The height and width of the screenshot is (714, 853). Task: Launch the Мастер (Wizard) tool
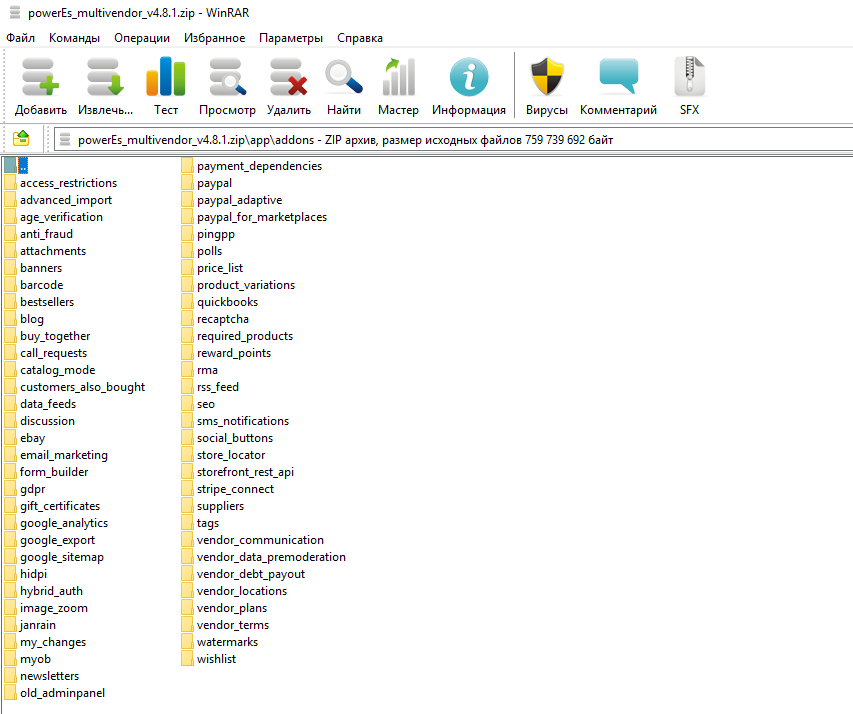[398, 77]
